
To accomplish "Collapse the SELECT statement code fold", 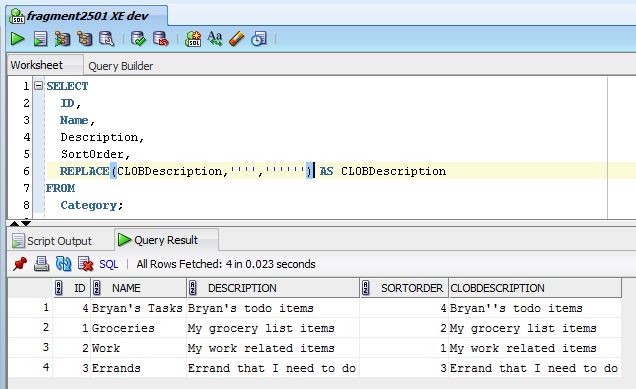I will click(39, 86).
